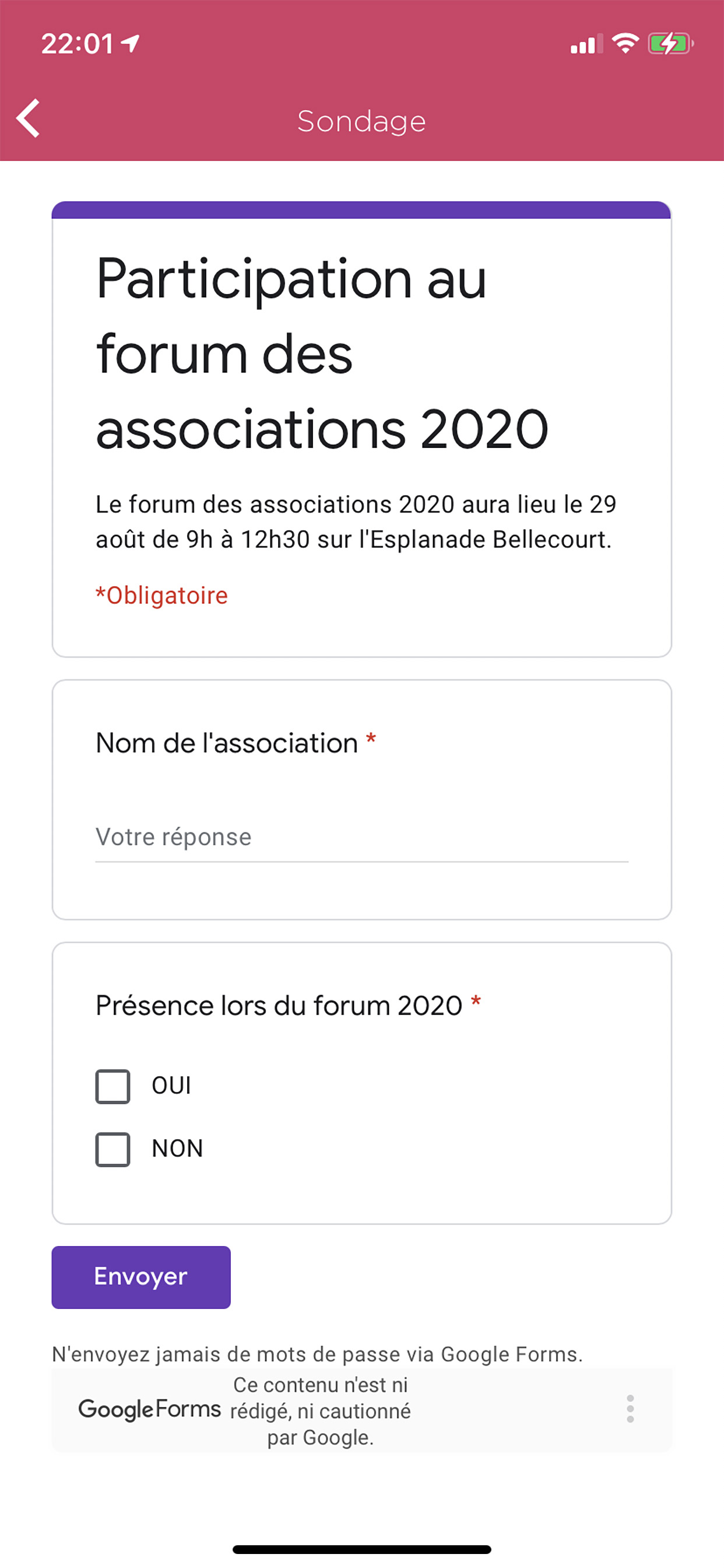Tap the form title Participation au forum
Screen dimensions: 724x1568
(322, 353)
